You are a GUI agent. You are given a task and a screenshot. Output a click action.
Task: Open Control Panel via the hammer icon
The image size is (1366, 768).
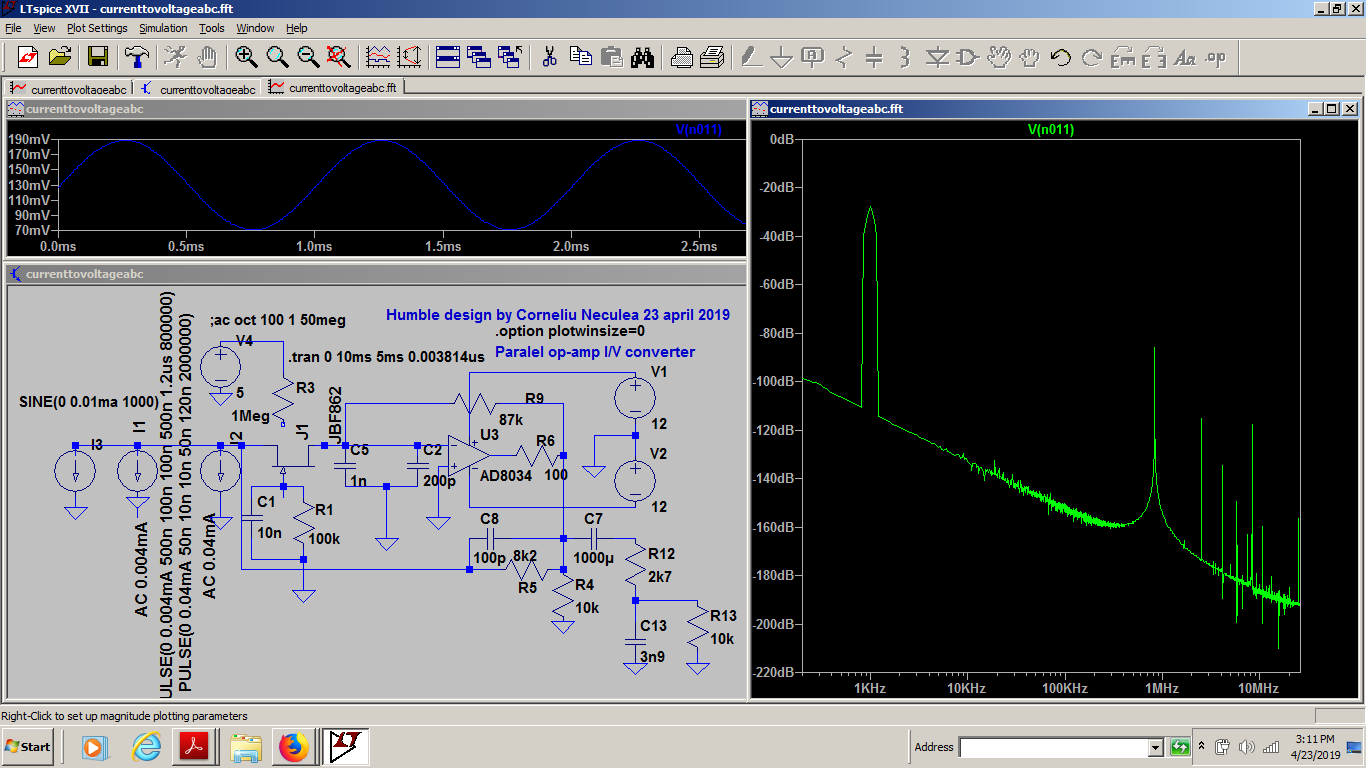tap(136, 57)
